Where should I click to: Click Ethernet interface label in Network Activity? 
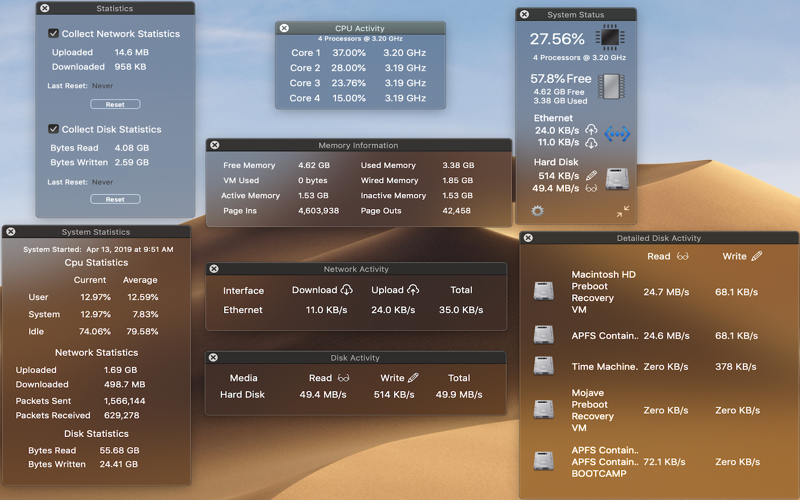(243, 310)
